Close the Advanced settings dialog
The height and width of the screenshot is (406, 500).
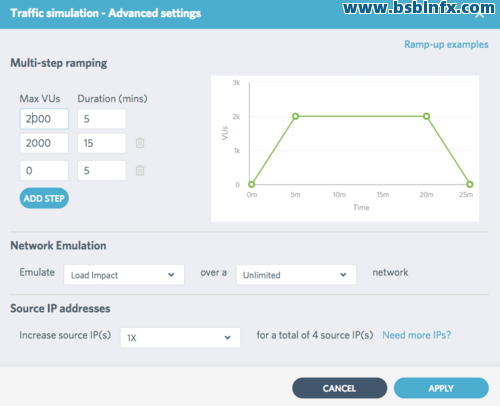480,15
